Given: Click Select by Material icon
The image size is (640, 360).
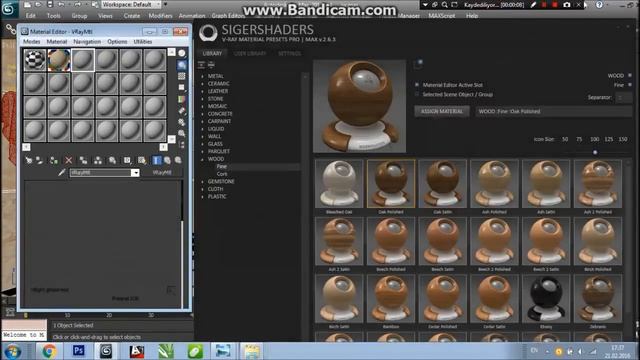Looking at the screenshot, I should tap(182, 133).
